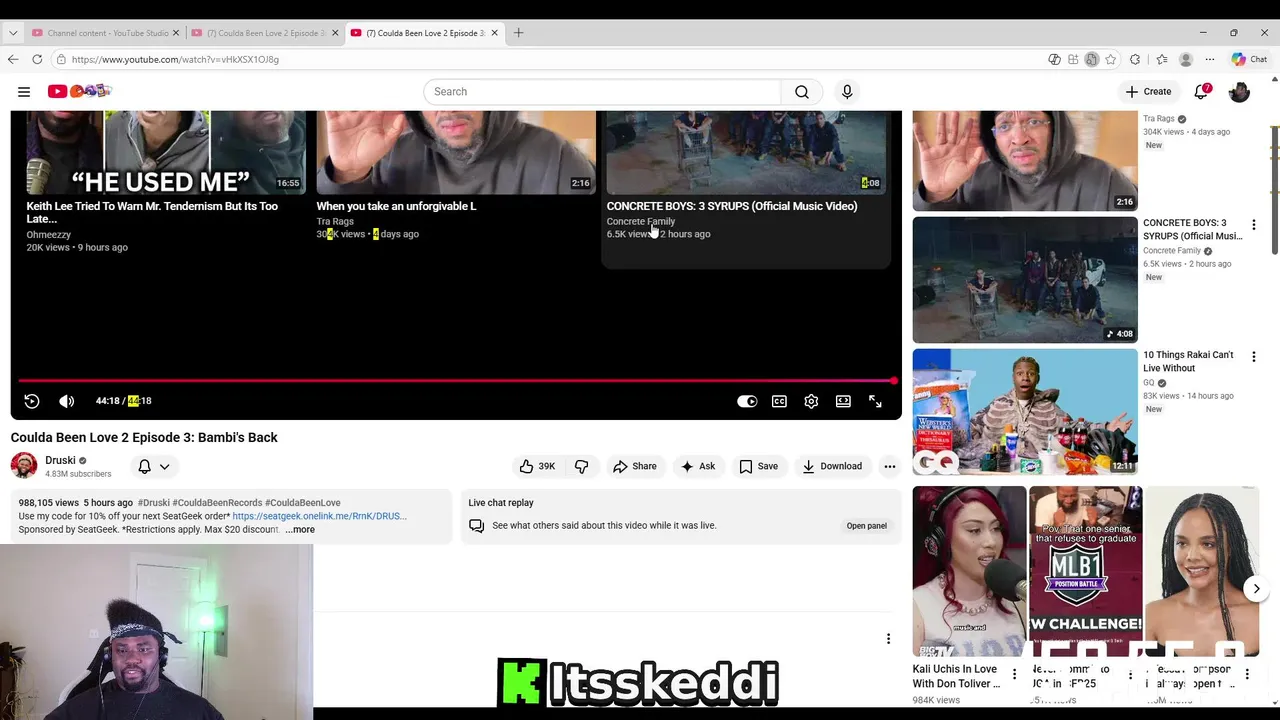The image size is (1280, 720).
Task: Expand subscription notification bell dropdown
Action: tap(153, 466)
